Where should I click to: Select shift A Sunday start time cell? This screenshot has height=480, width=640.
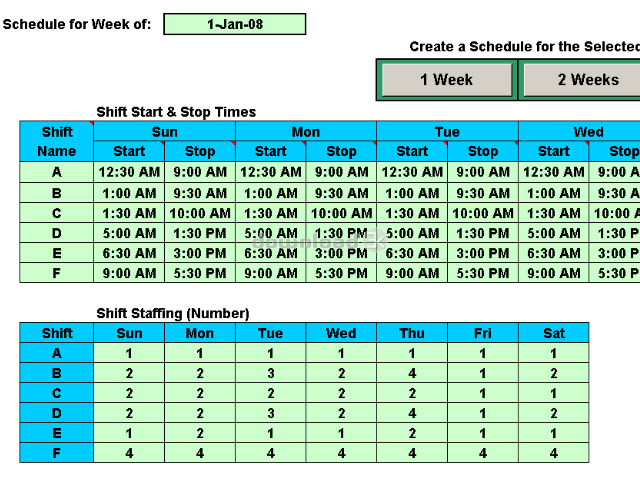click(x=129, y=172)
